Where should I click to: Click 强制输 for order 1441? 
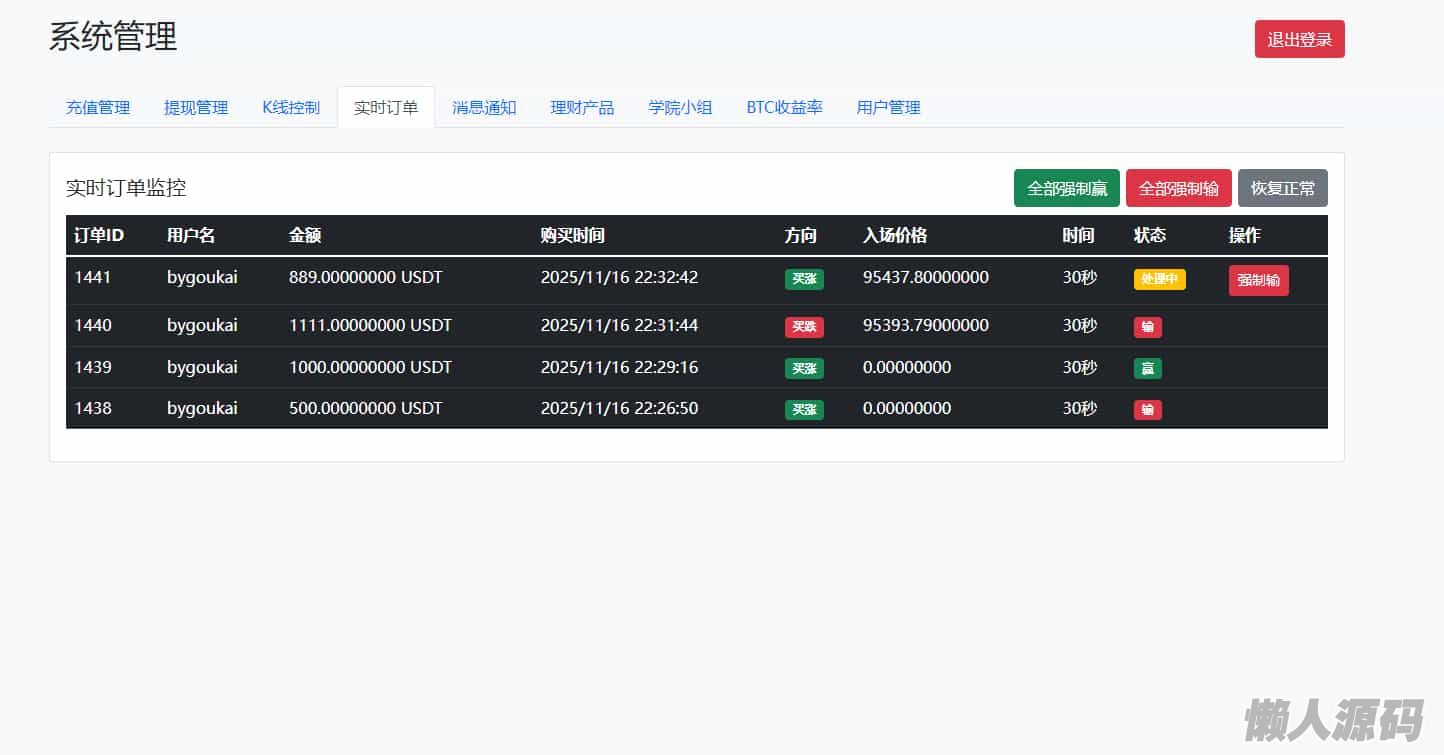tap(1258, 281)
